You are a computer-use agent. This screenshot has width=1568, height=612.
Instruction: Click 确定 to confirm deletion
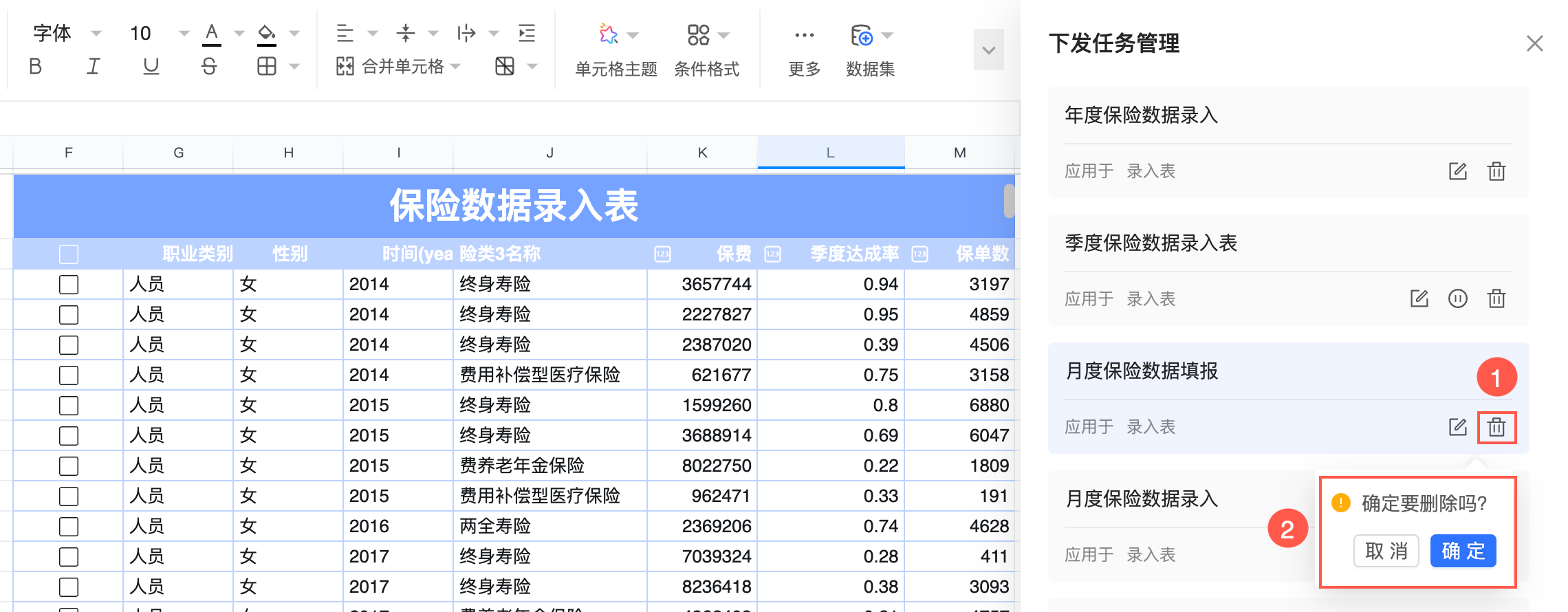(1463, 551)
